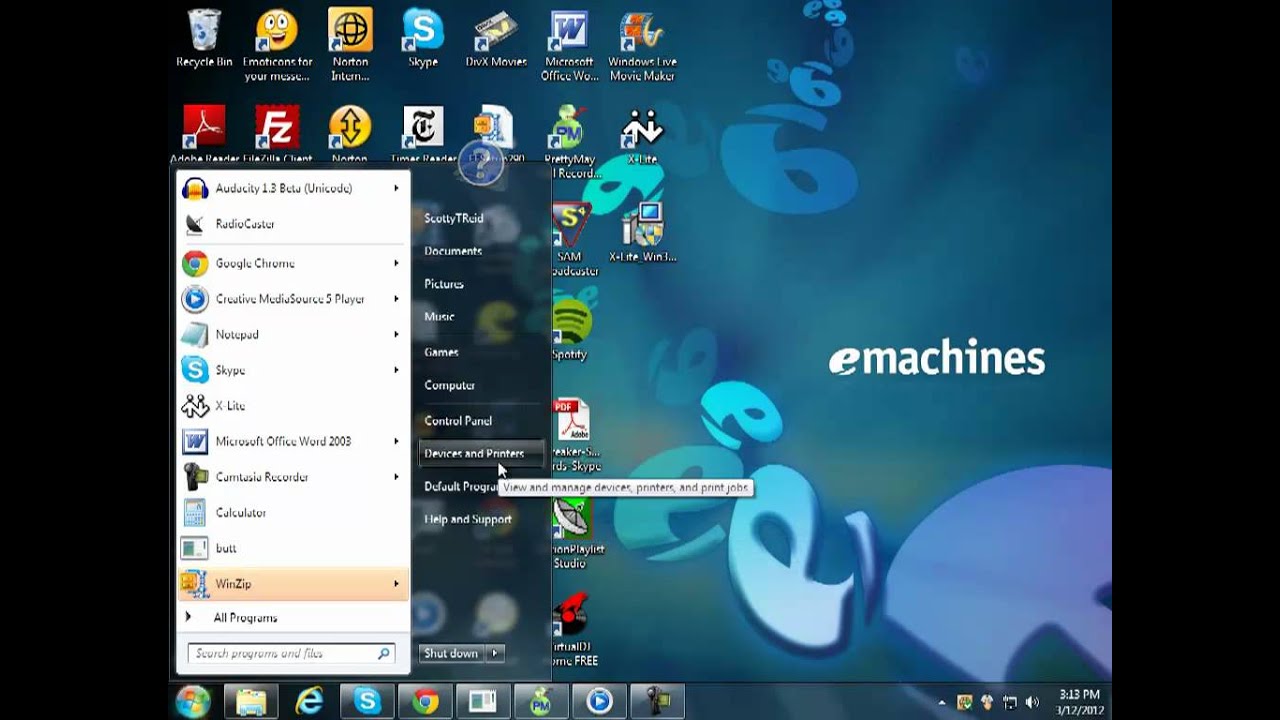Open Shut down options arrow
The height and width of the screenshot is (720, 1280).
(x=495, y=653)
